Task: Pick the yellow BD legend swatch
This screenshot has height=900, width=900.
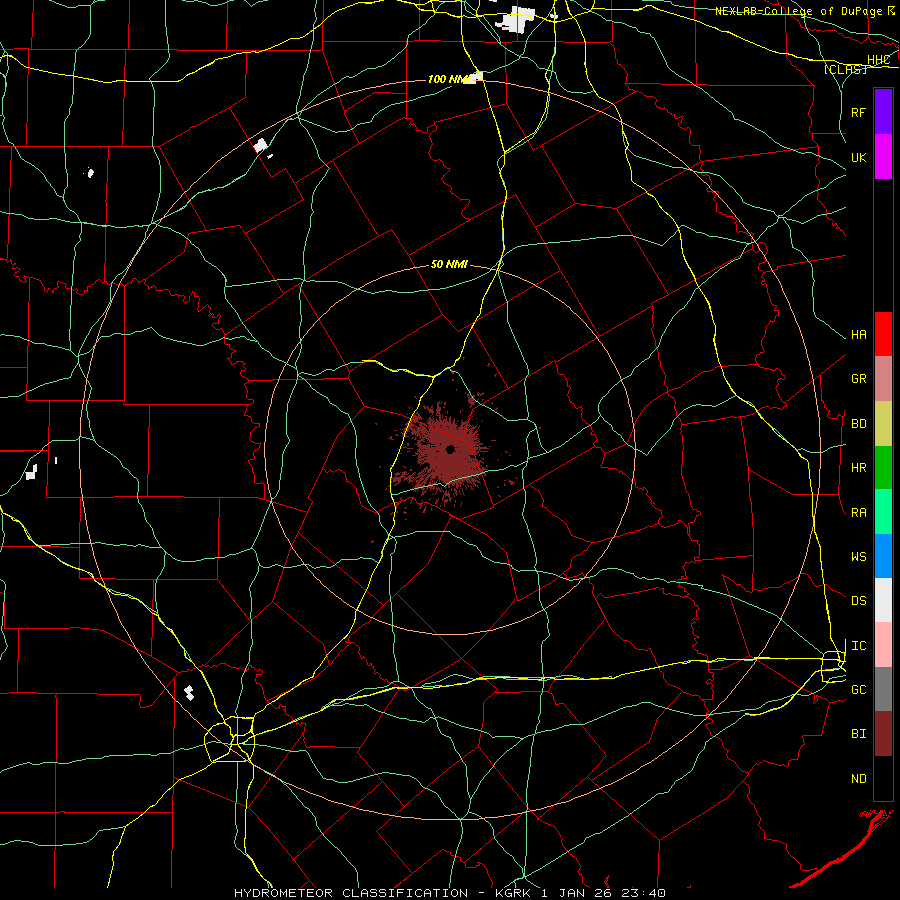Action: 883,424
